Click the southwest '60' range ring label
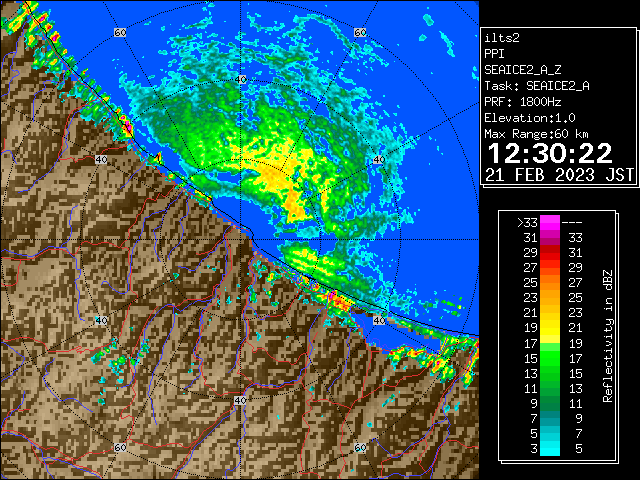Image resolution: width=640 pixels, height=480 pixels. click(x=120, y=447)
